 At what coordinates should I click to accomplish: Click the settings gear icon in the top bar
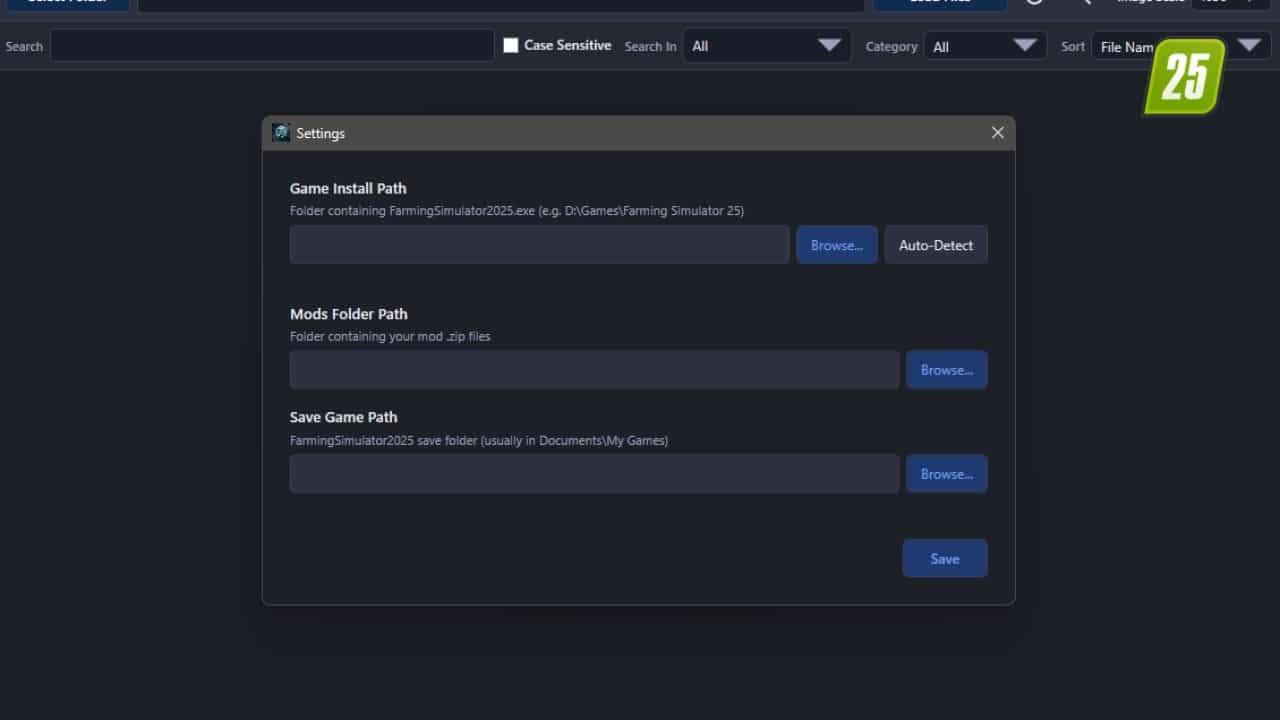coord(1035,1)
